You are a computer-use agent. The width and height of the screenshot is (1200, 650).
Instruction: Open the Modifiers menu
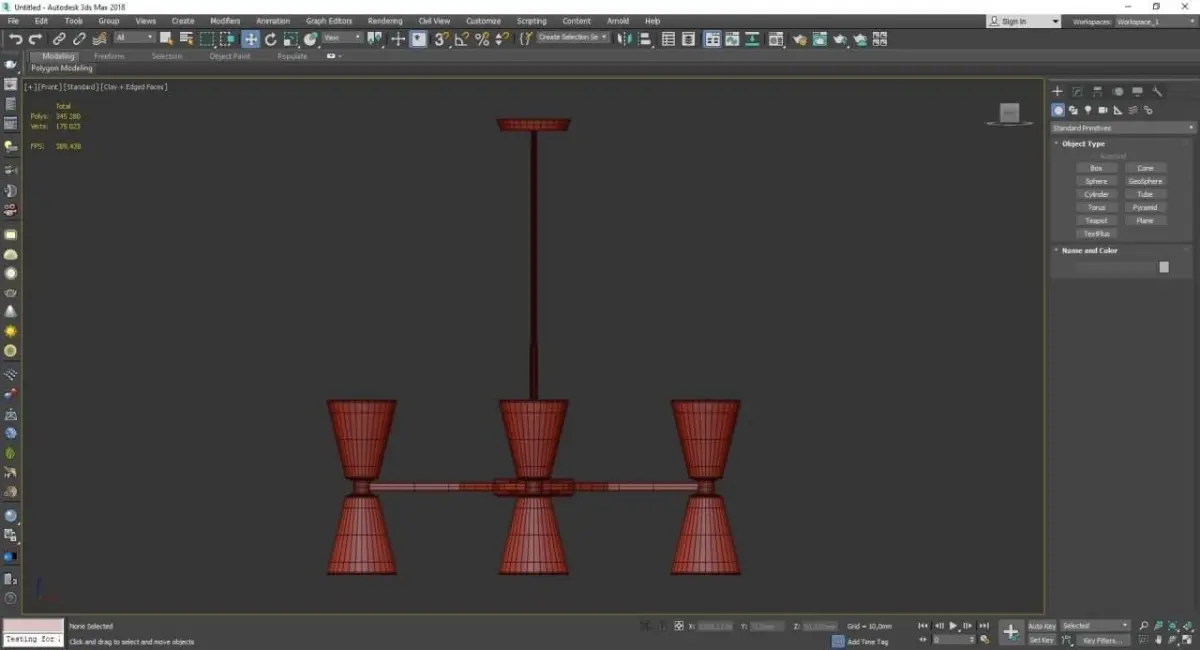coord(225,21)
